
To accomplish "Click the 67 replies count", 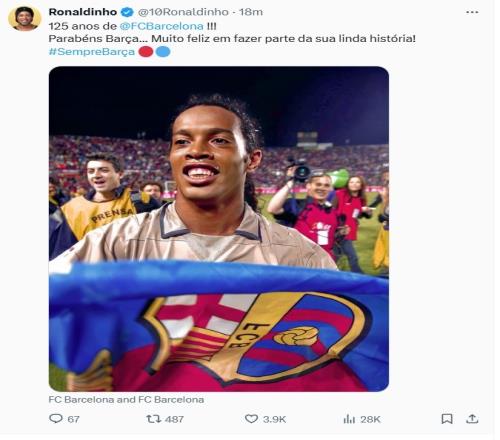I will pyautogui.click(x=73, y=419).
